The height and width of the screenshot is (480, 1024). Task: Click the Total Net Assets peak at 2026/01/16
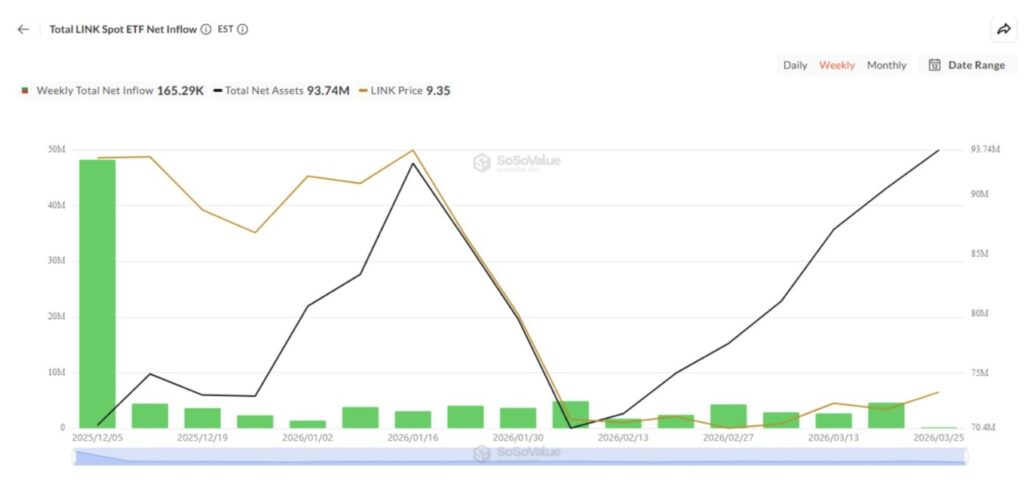pyautogui.click(x=413, y=163)
